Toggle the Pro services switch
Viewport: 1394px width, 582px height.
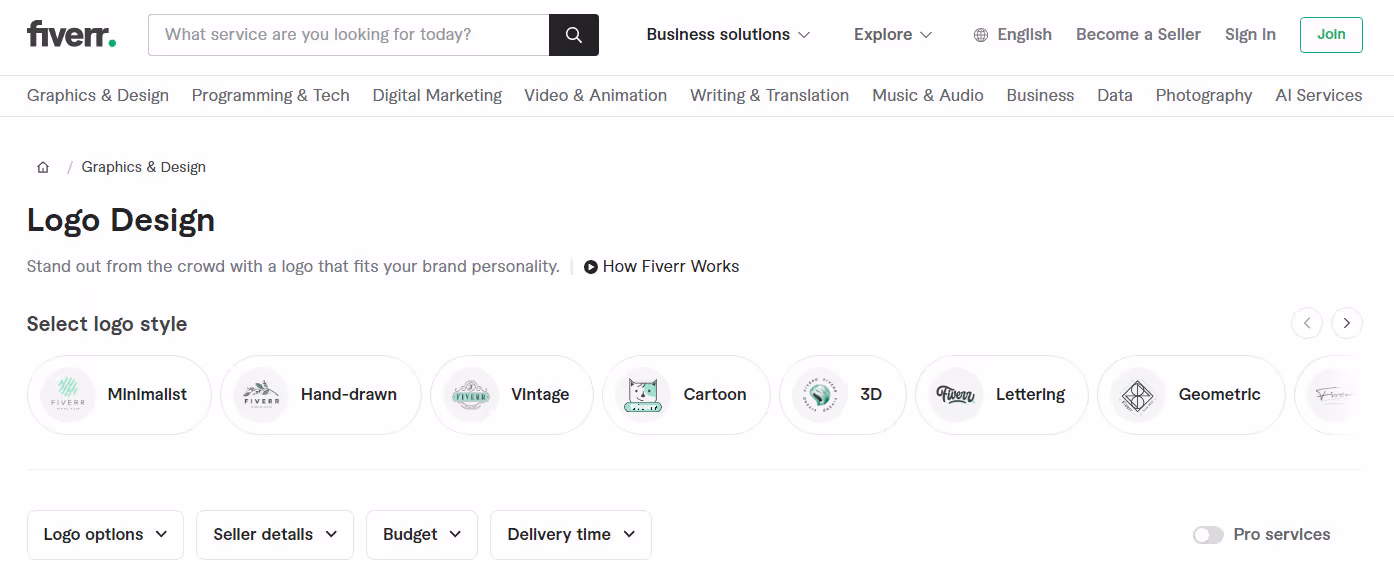click(1208, 535)
